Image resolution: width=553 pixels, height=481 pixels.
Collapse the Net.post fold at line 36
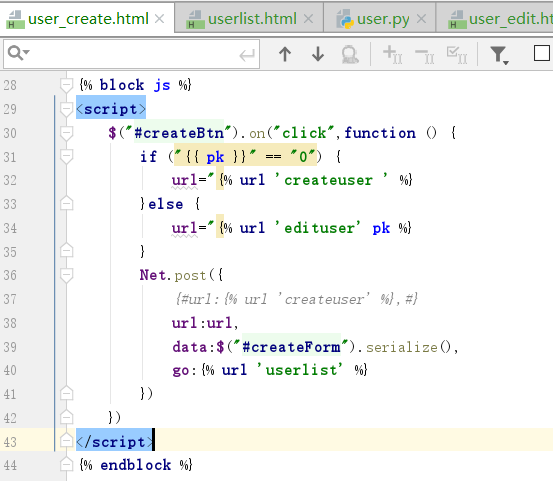pyautogui.click(x=66, y=275)
